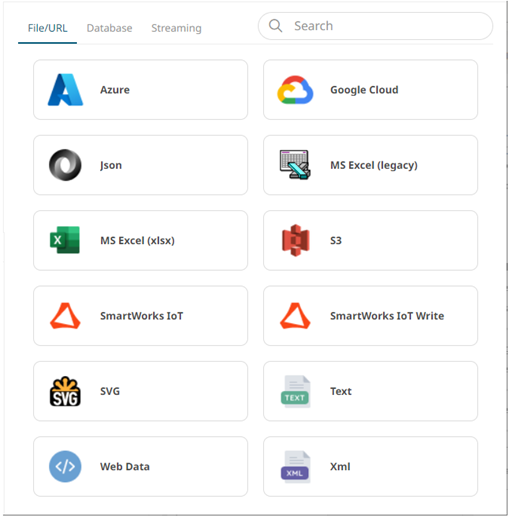Select the MS Excel (legacy) label
The image size is (509, 517).
(374, 165)
